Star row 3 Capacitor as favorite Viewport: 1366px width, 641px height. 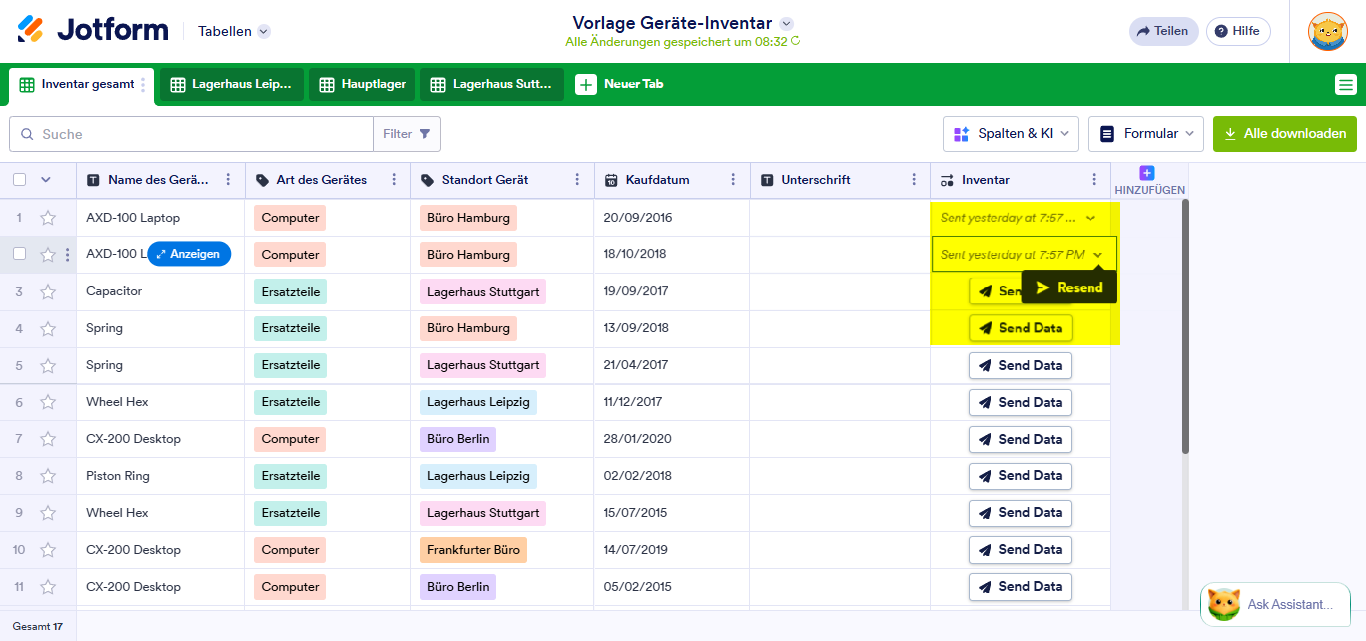48,292
